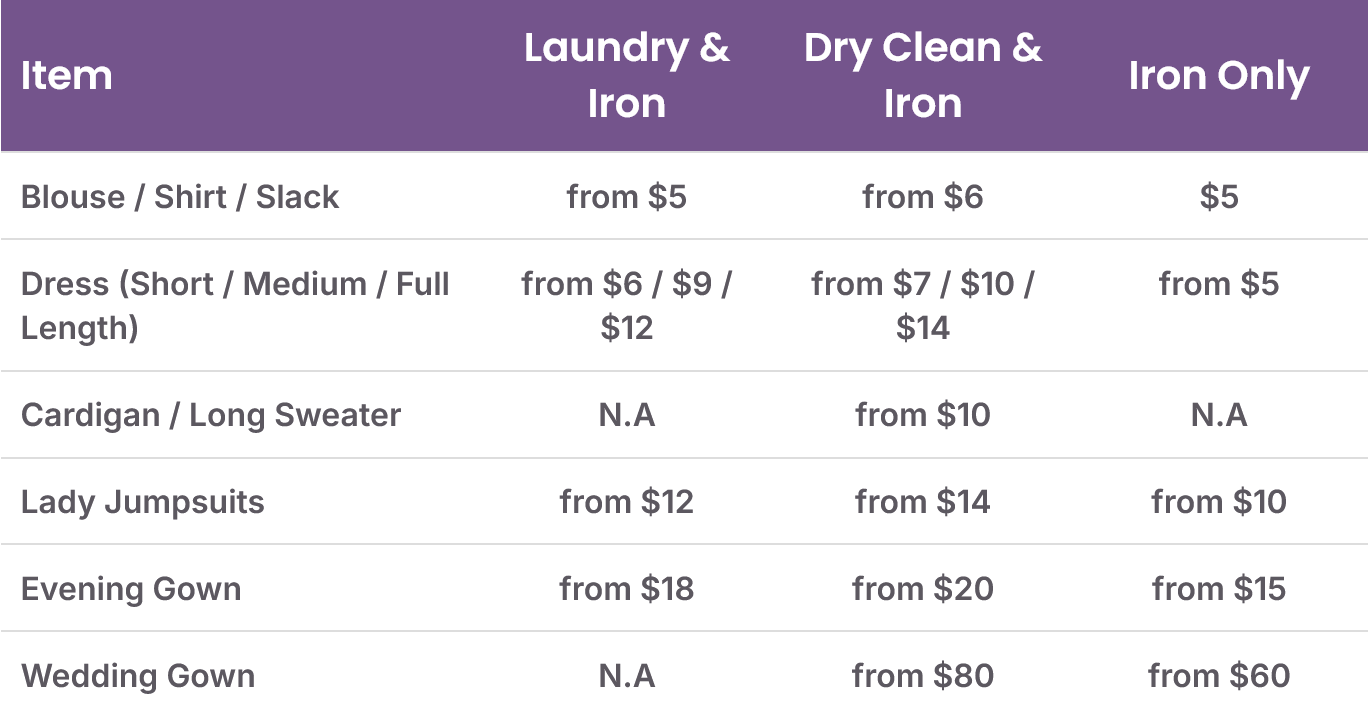This screenshot has height=718, width=1368.
Task: Select the Wedding Gown row label
Action: (138, 676)
